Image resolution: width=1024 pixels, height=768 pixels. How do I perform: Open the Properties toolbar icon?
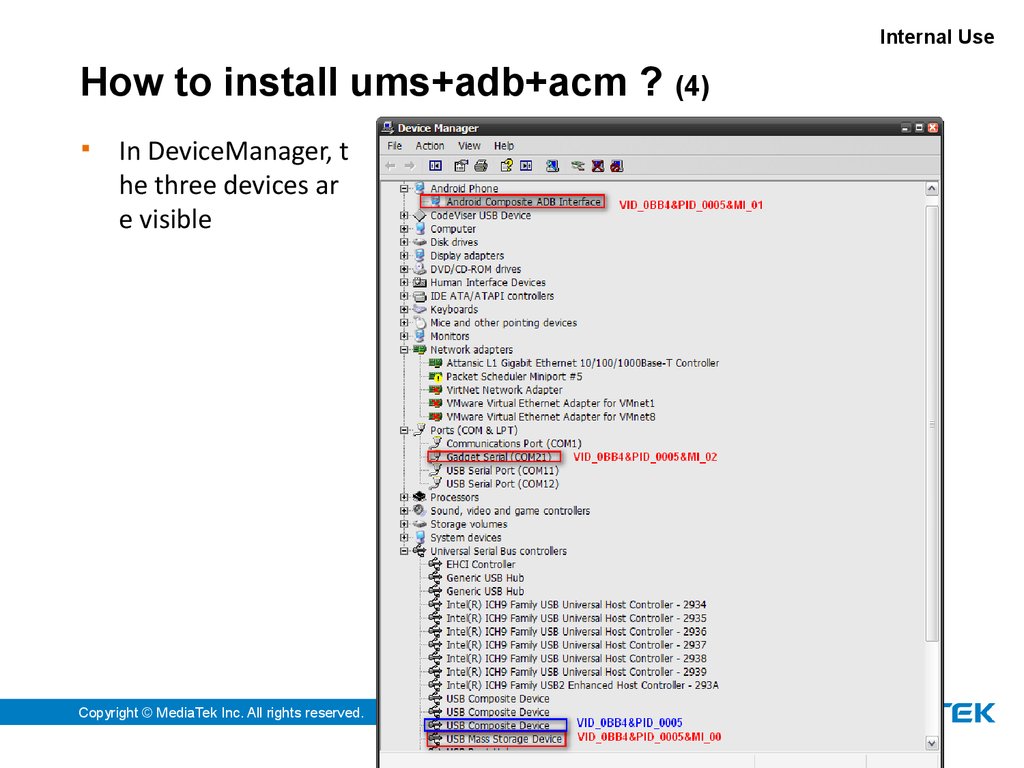click(x=461, y=166)
